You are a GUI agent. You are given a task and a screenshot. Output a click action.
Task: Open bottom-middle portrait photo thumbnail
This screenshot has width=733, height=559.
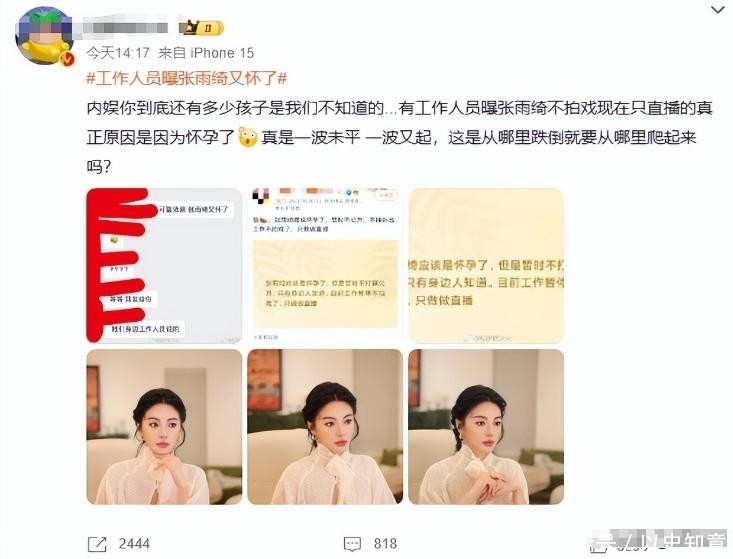tap(325, 427)
